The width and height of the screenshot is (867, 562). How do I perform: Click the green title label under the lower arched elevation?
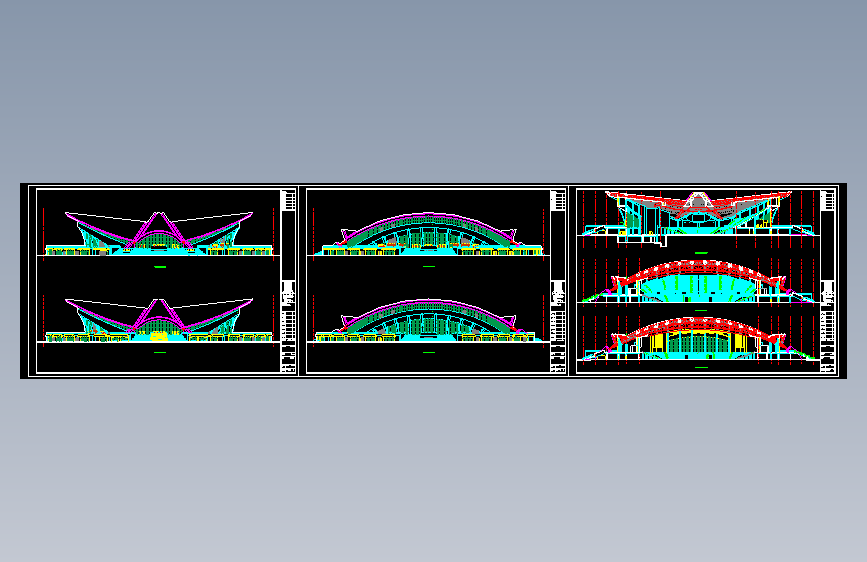pyautogui.click(x=429, y=352)
